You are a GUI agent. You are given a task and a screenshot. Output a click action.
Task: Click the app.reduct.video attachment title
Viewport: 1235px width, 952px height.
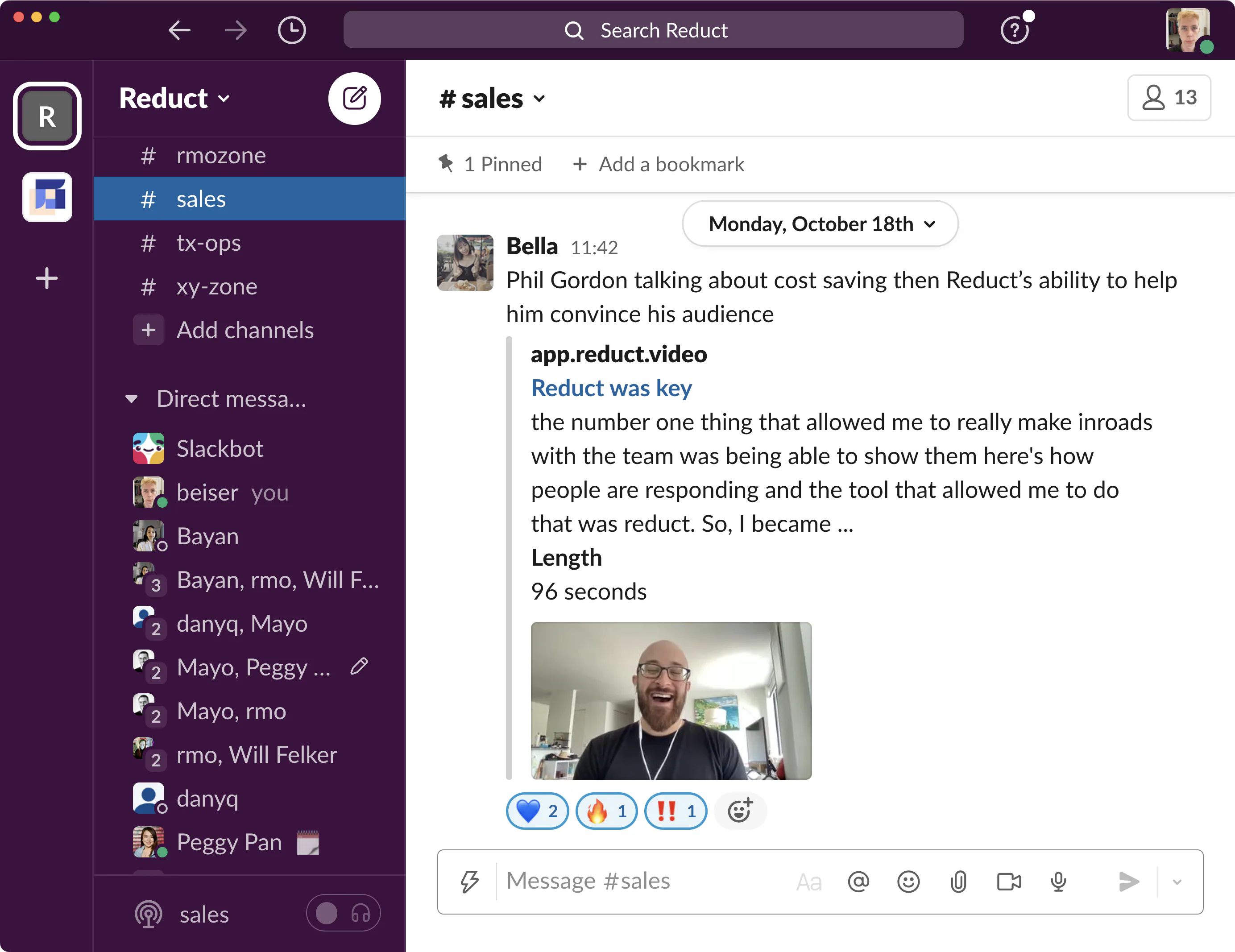[619, 355]
